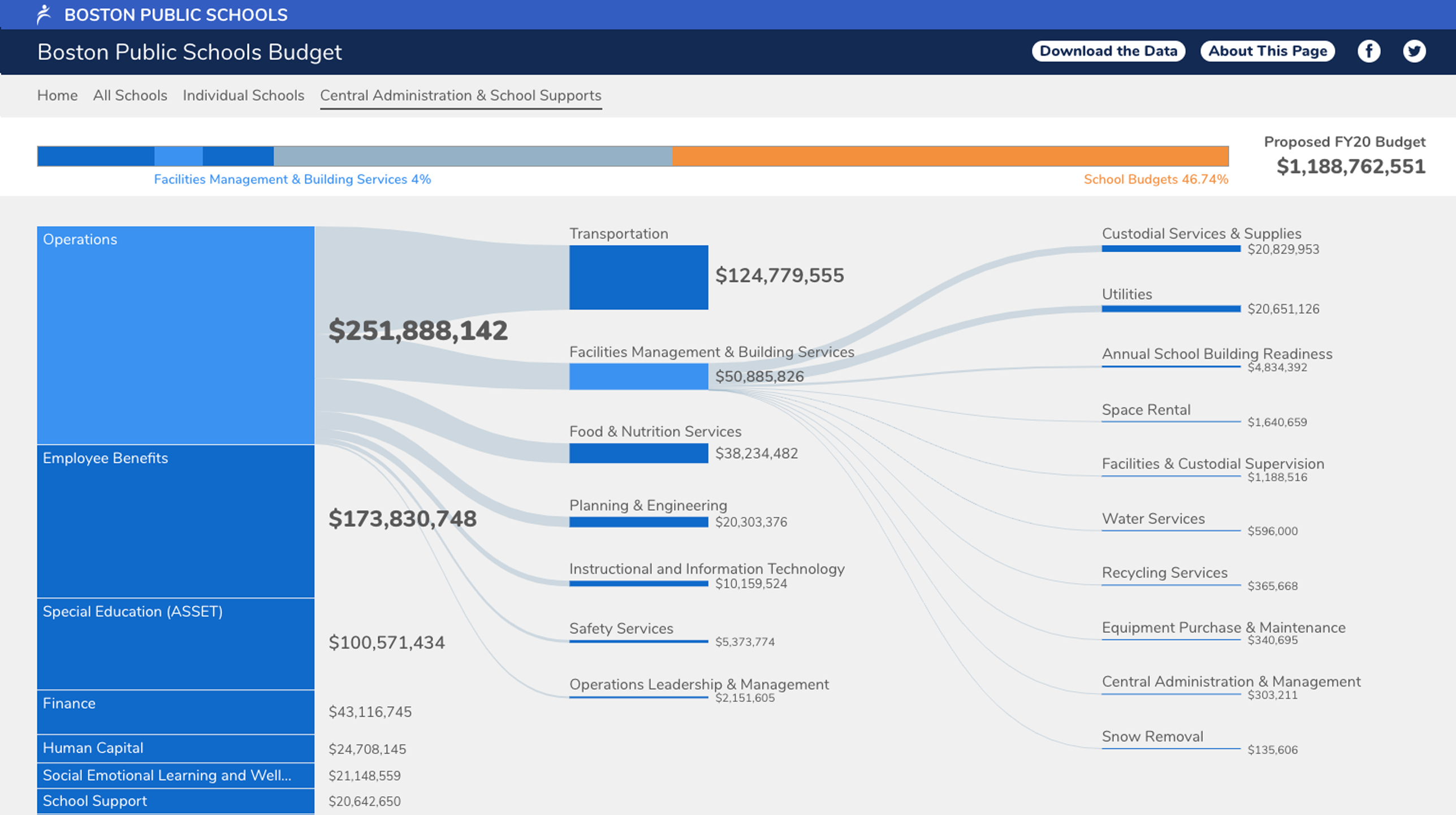The image size is (1456, 815).
Task: Select the Human Capital block
Action: 176,748
